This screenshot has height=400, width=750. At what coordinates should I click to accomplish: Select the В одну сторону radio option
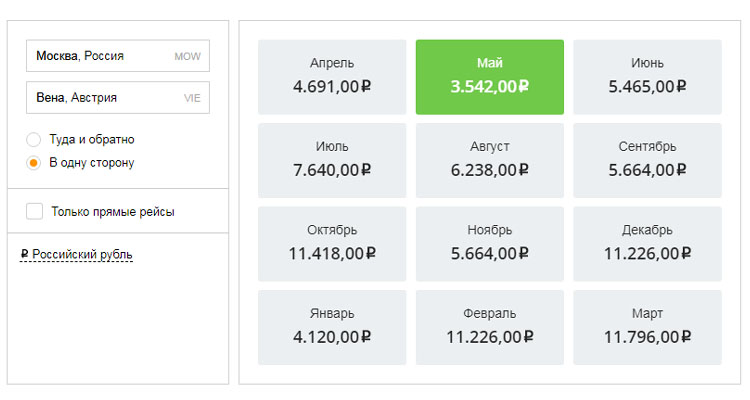point(34,162)
